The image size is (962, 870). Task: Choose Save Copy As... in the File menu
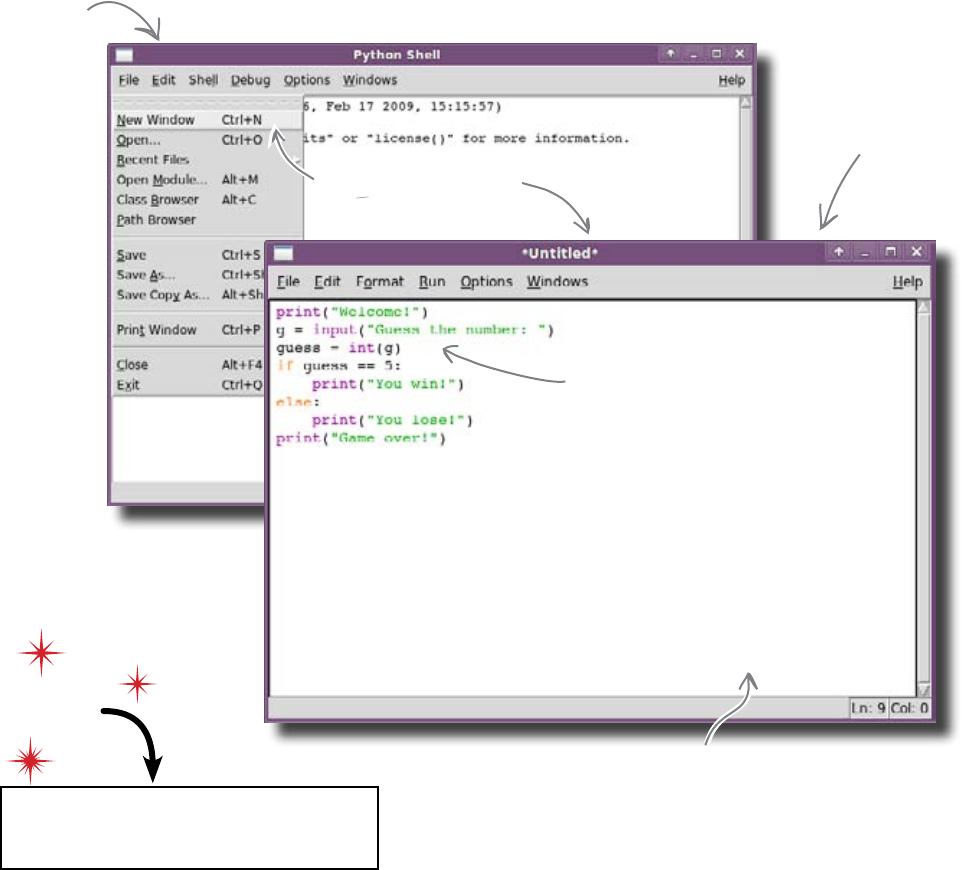[189, 295]
